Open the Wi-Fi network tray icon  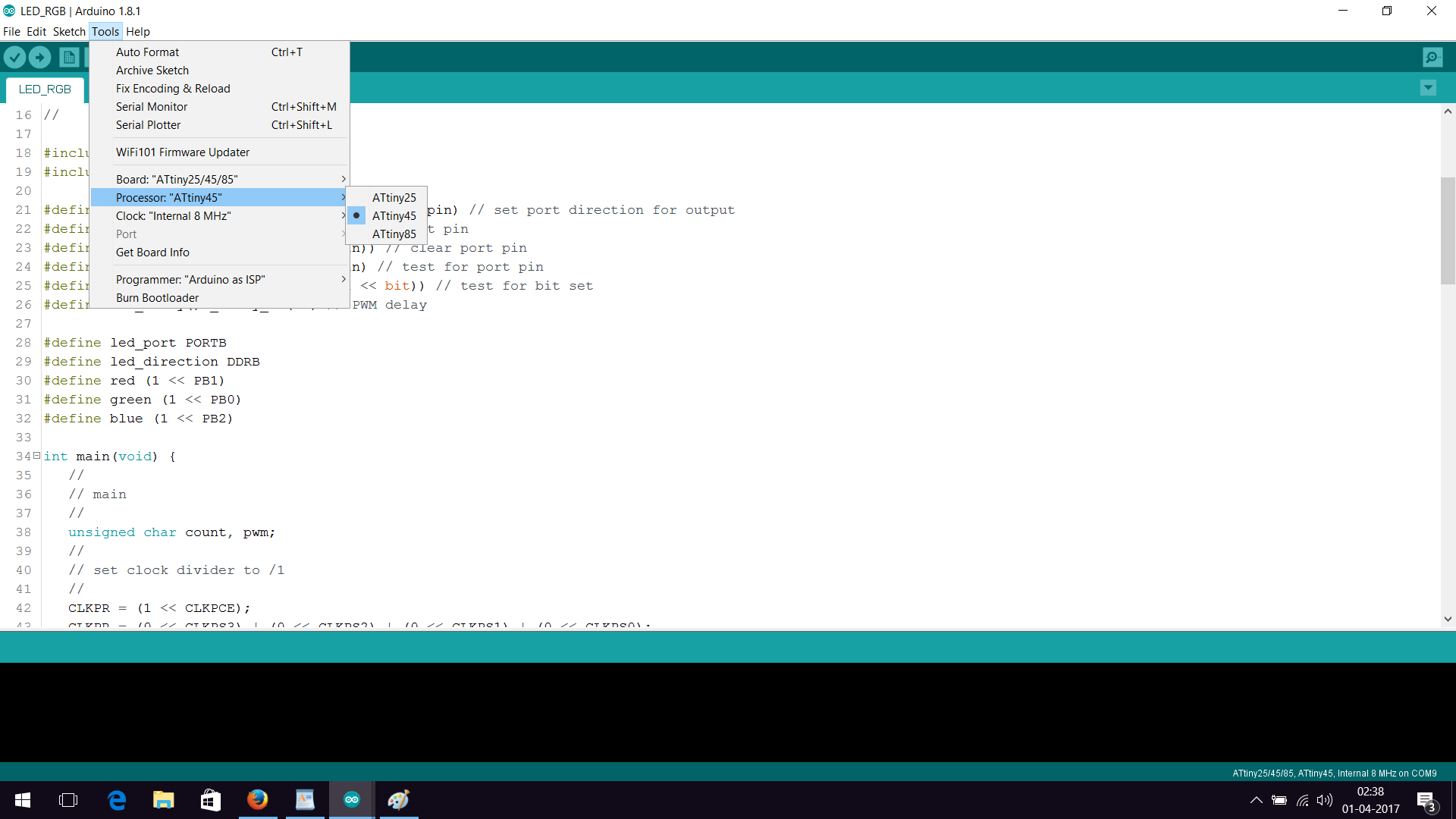tap(1303, 800)
